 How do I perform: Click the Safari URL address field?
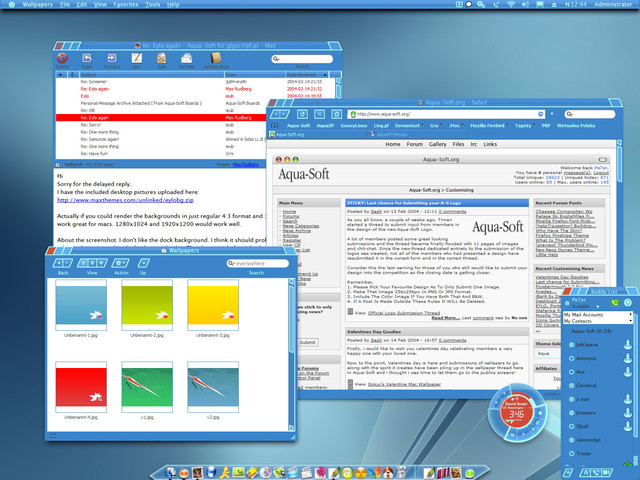447,114
